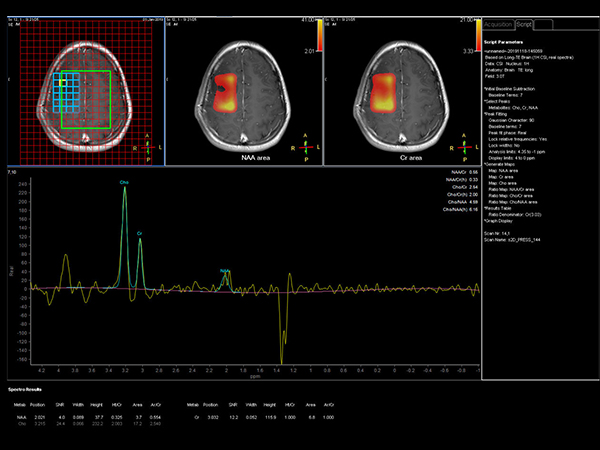
Task: Select the NAA row in the results table
Action: point(89,417)
